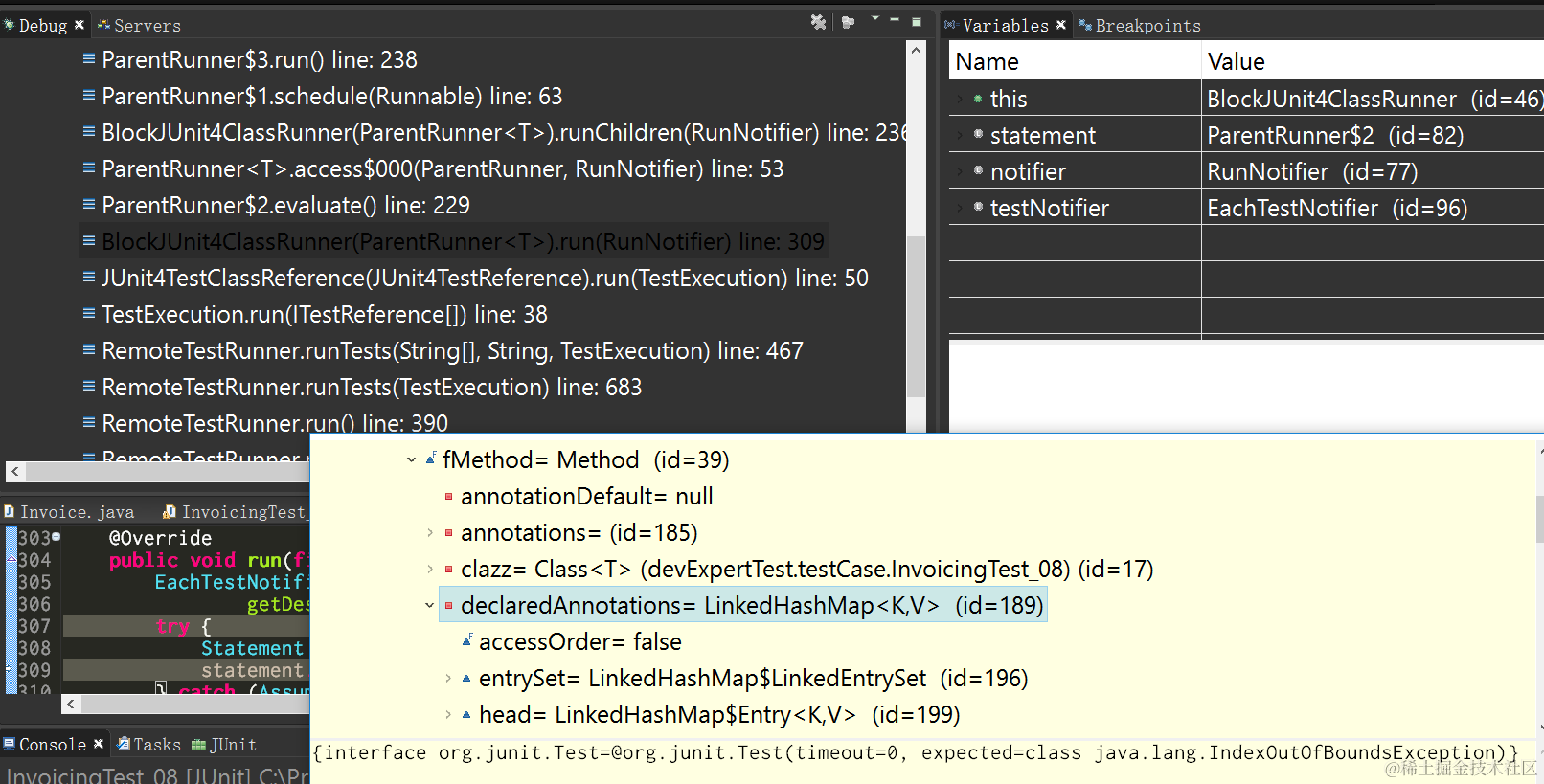Click field icon beside annotationDefault
Screen dimensions: 1544x784
click(448, 497)
